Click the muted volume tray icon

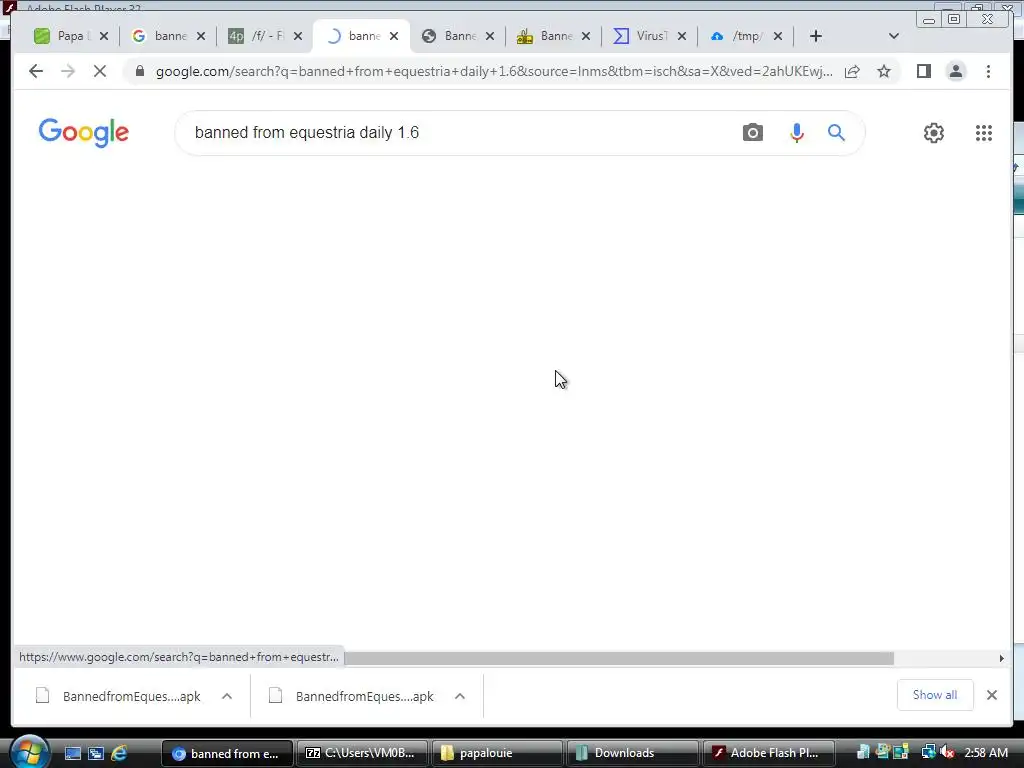pos(948,752)
